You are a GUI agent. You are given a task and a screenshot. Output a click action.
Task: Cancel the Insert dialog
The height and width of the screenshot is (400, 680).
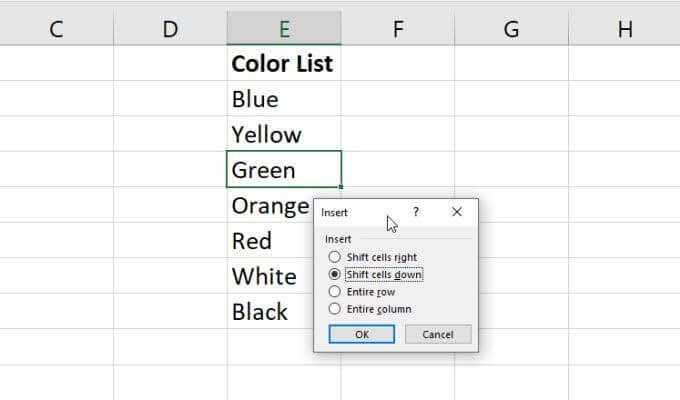[x=438, y=334]
